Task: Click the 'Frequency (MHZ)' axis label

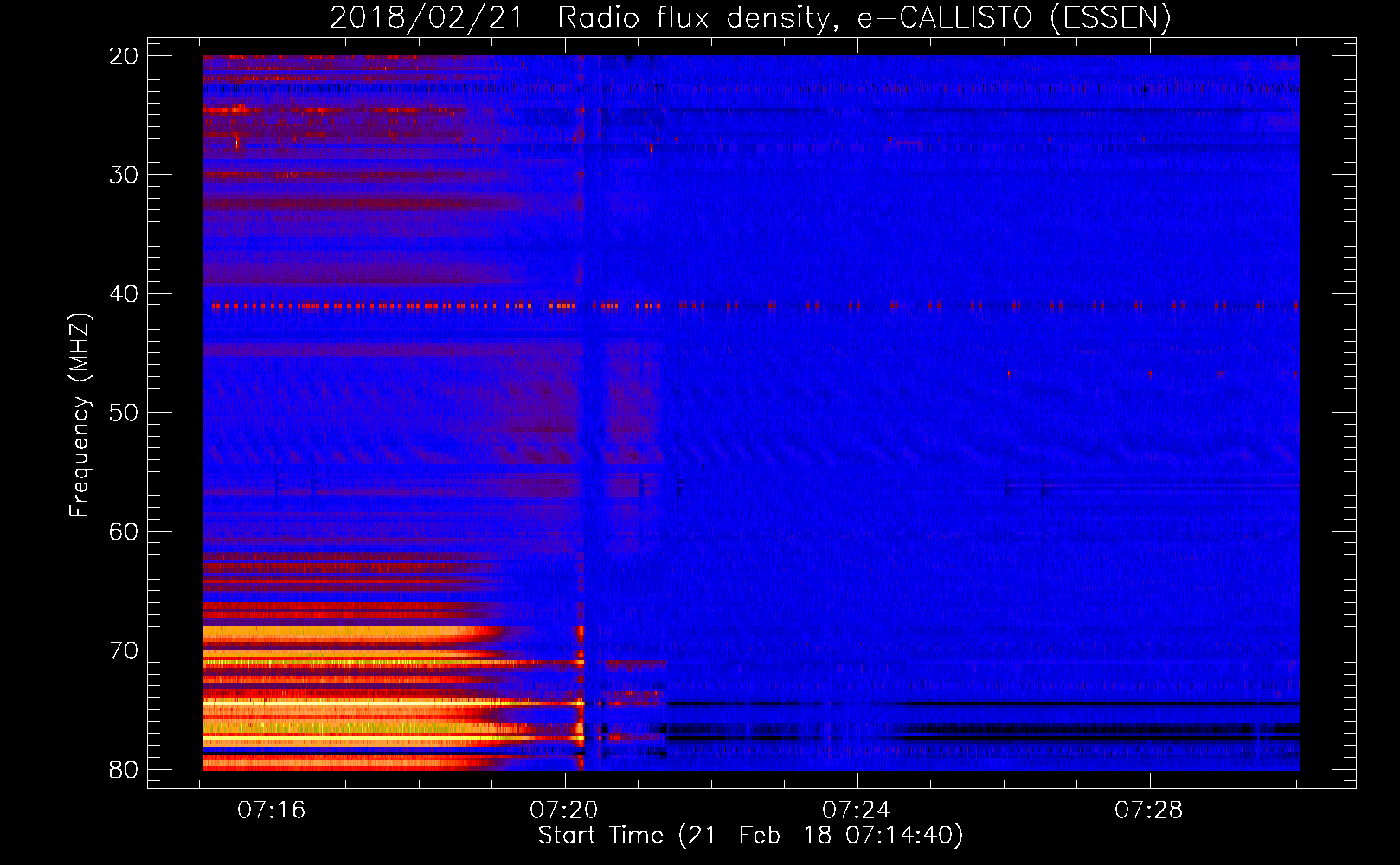Action: [80, 415]
